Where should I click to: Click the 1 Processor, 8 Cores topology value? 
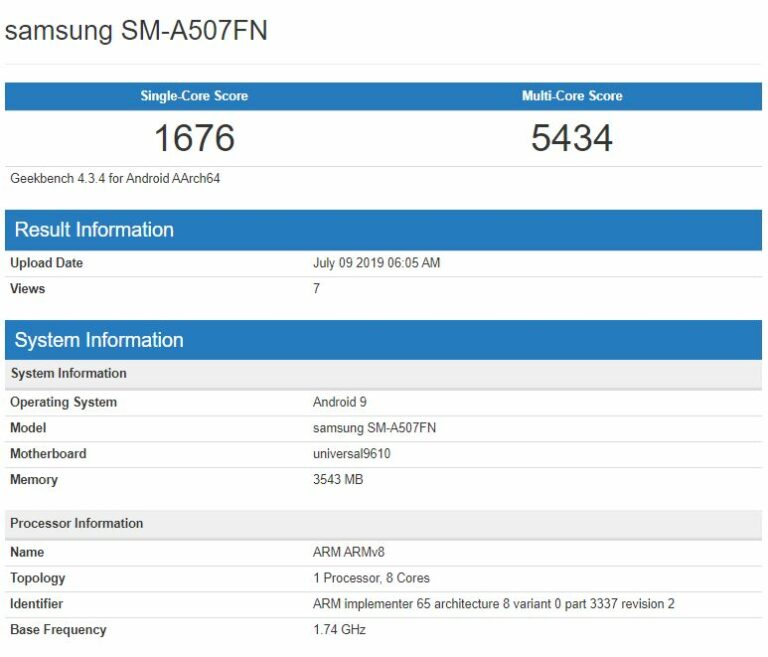point(371,578)
